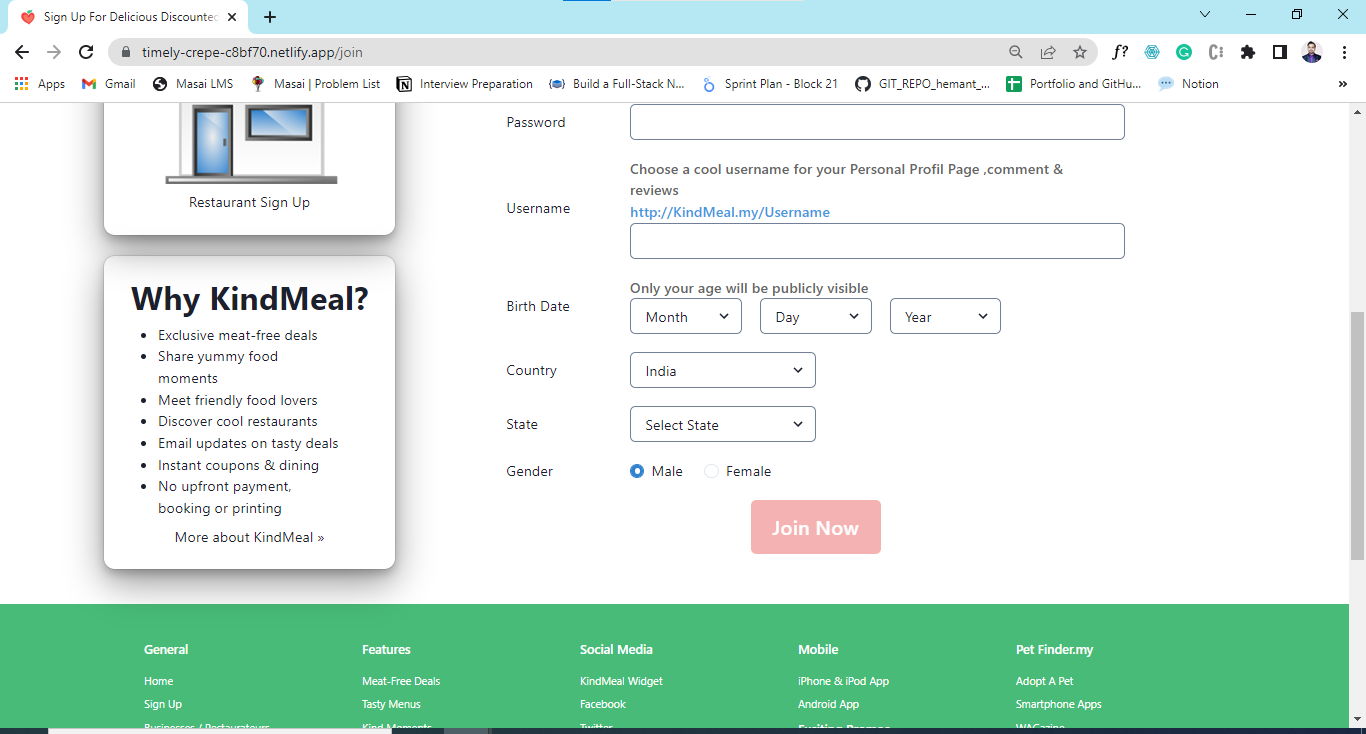Screen dimensions: 1366x734
Task: Select the Female gender radio button
Action: [711, 471]
